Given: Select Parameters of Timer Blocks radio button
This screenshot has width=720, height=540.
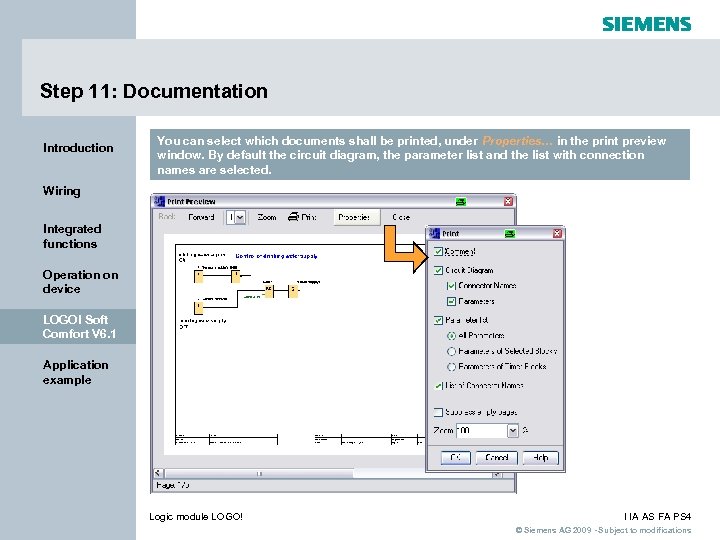Looking at the screenshot, I should click(x=451, y=367).
